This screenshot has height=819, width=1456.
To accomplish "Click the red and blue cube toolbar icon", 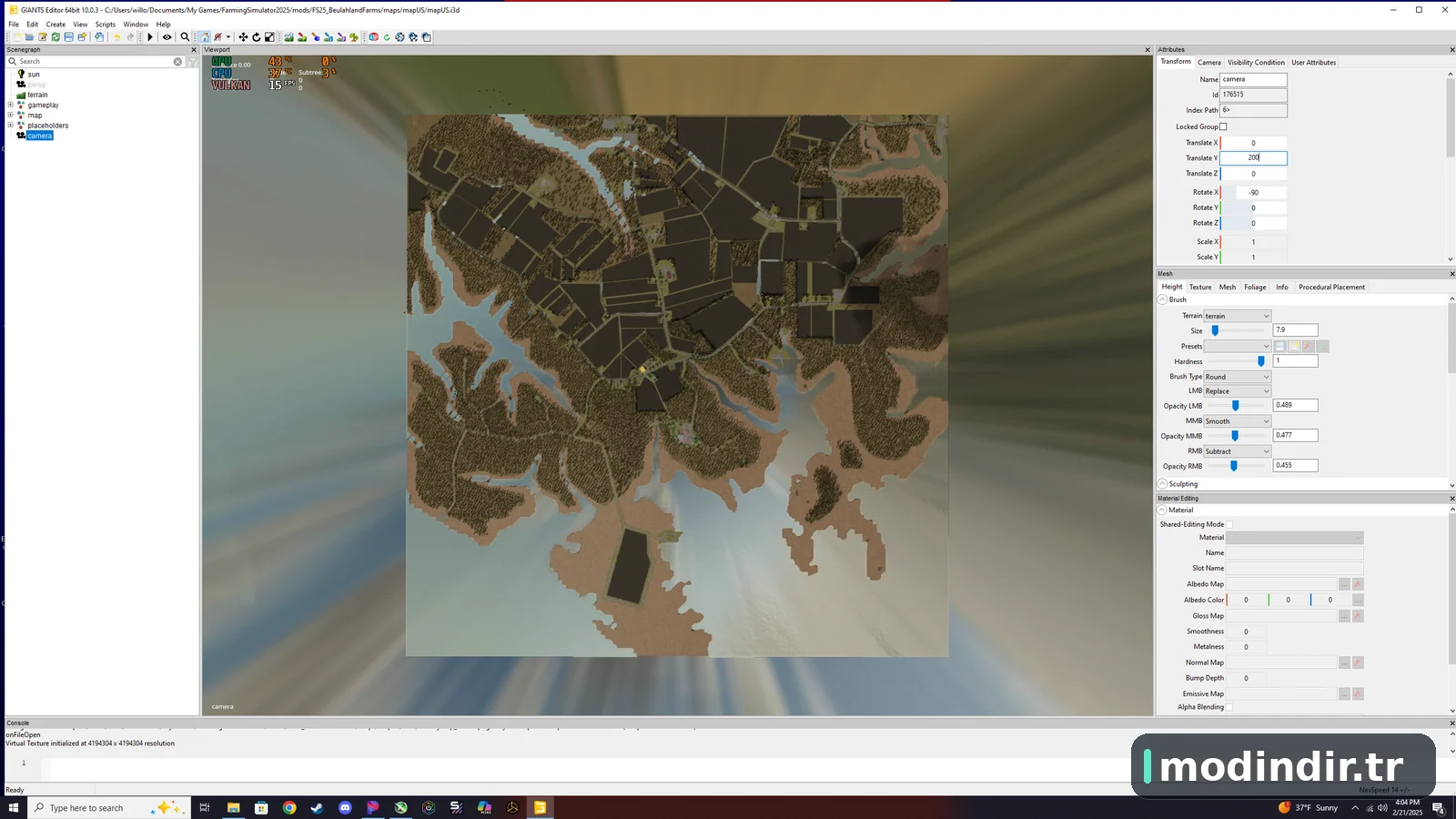I will [373, 37].
